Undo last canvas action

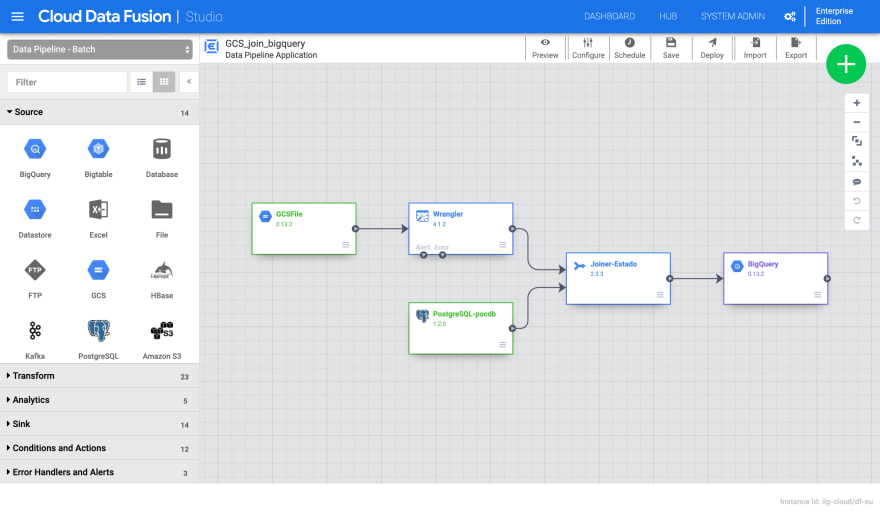pyautogui.click(x=856, y=201)
